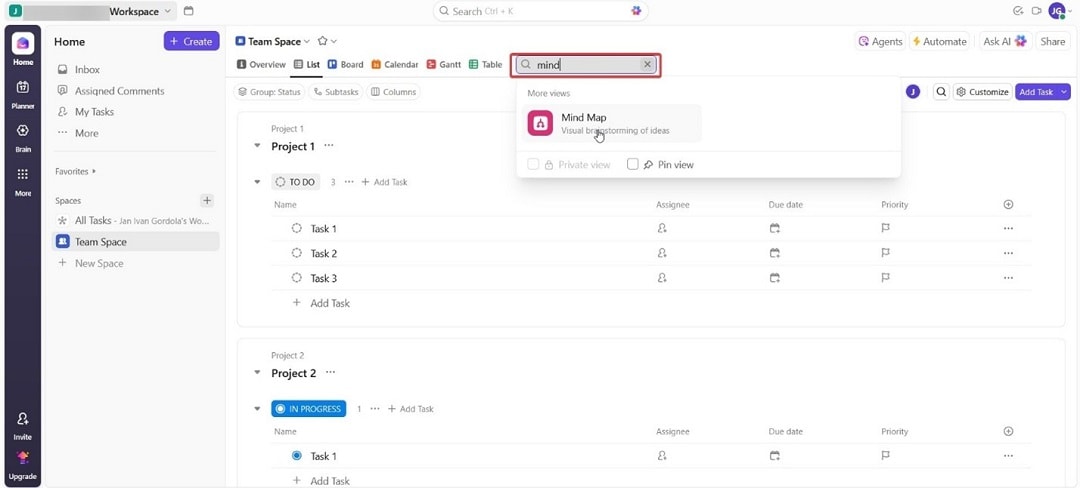Open Brain in the left rail
This screenshot has height=488, width=1080.
tap(23, 130)
